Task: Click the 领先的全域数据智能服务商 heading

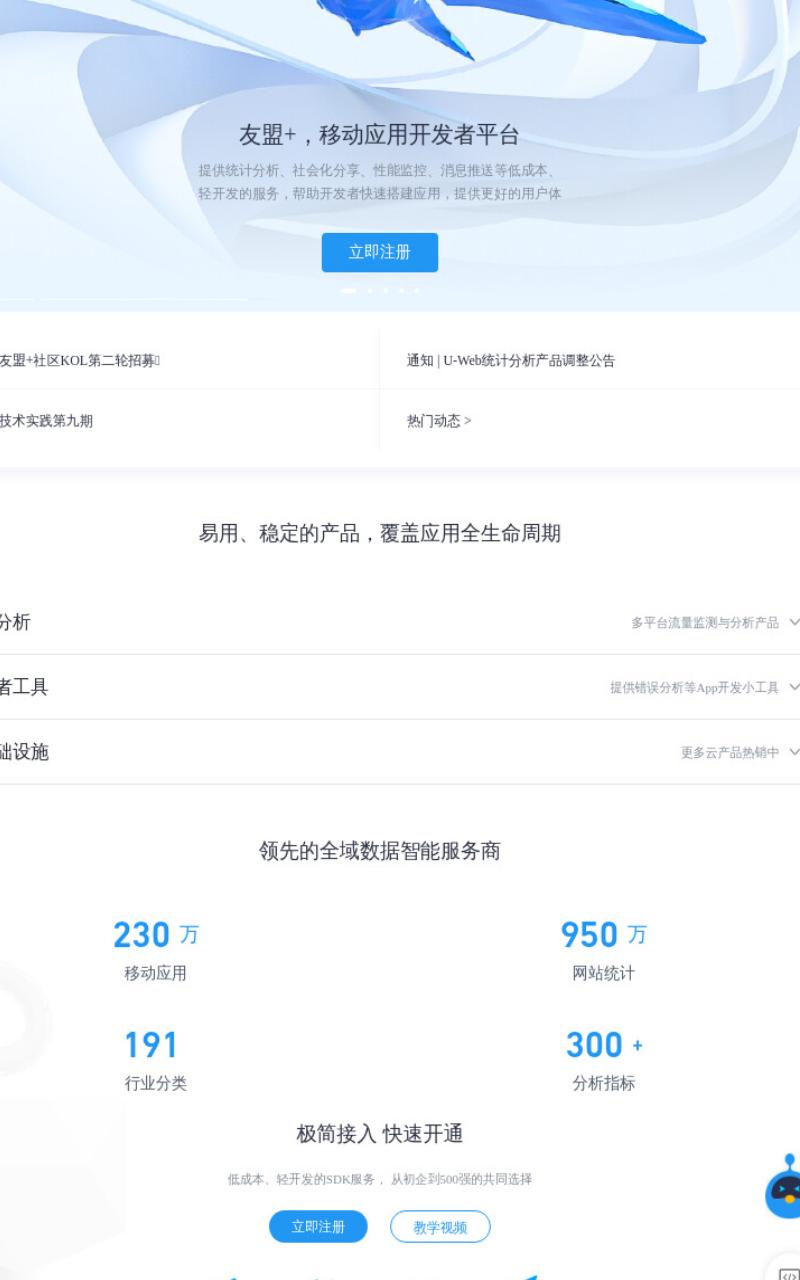Action: pyautogui.click(x=380, y=851)
